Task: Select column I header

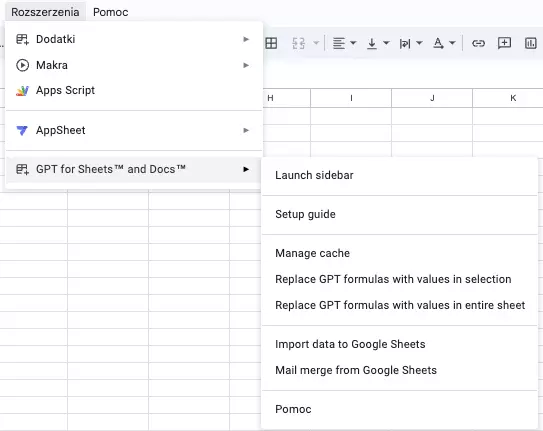Action: point(351,98)
